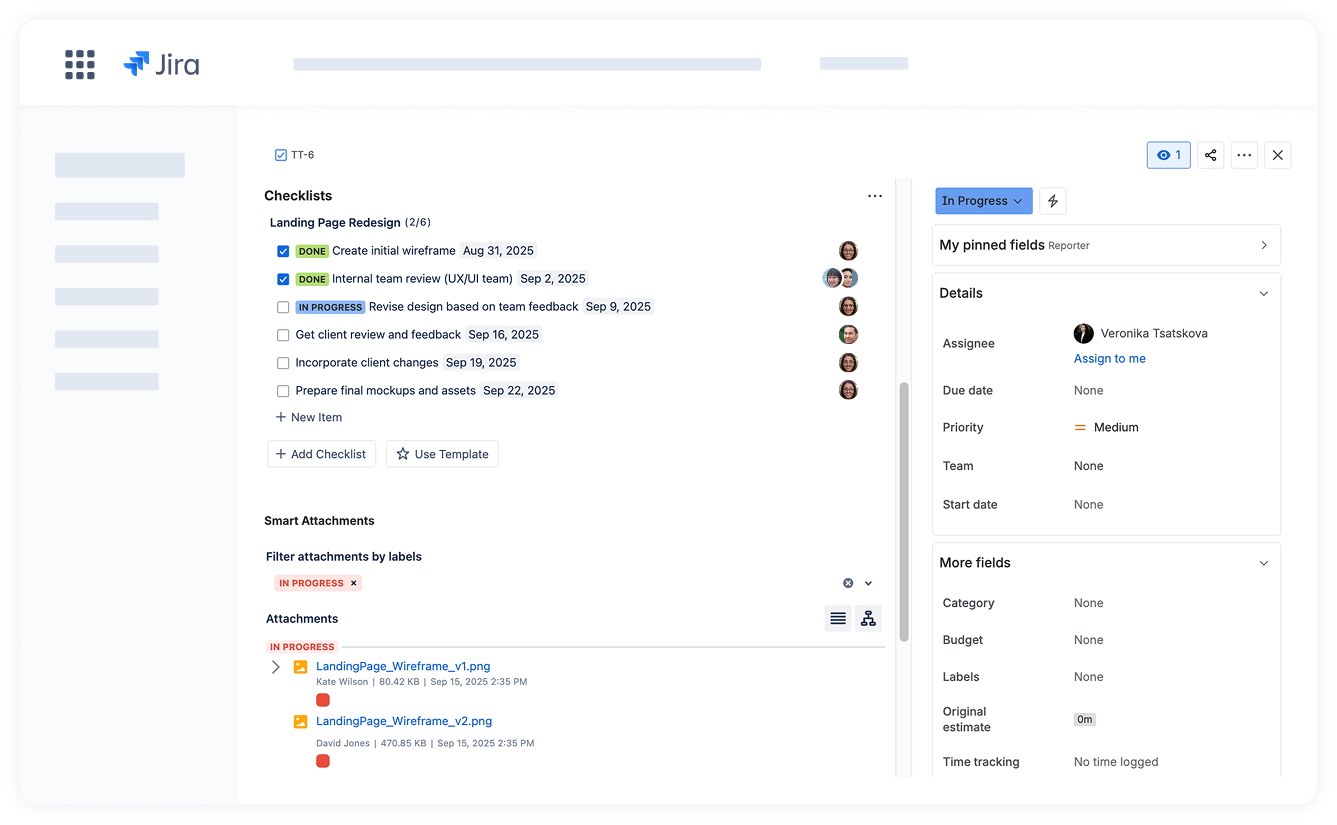Image resolution: width=1337 pixels, height=825 pixels.
Task: Check Prepare final mockups and assets
Action: pyautogui.click(x=283, y=391)
